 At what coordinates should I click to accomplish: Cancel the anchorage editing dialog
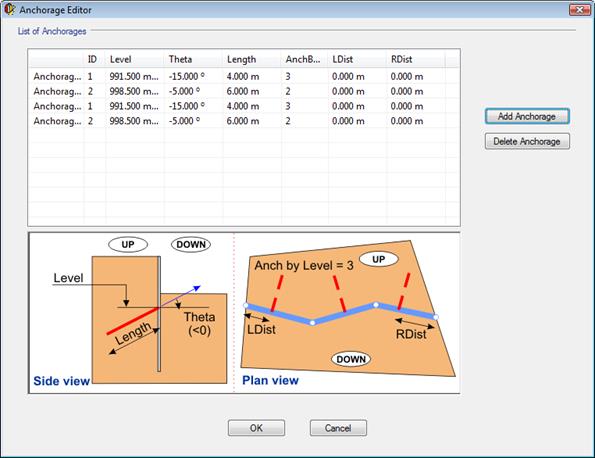[338, 428]
